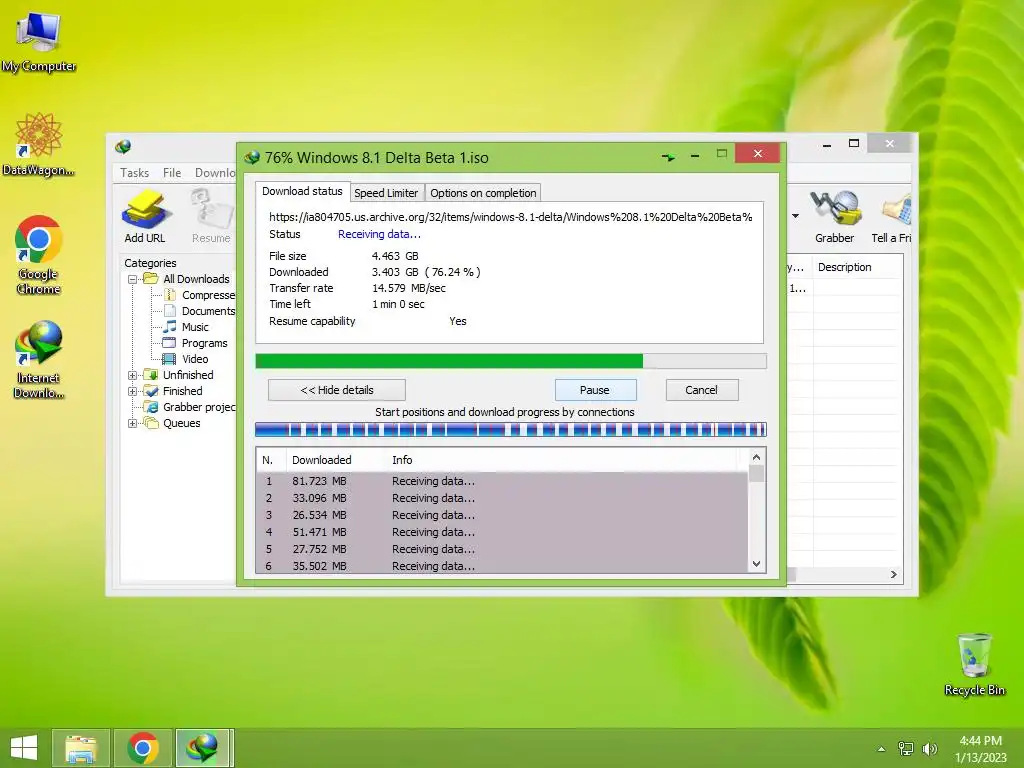1024x768 pixels.
Task: Open the Tasks menu
Action: coord(135,173)
